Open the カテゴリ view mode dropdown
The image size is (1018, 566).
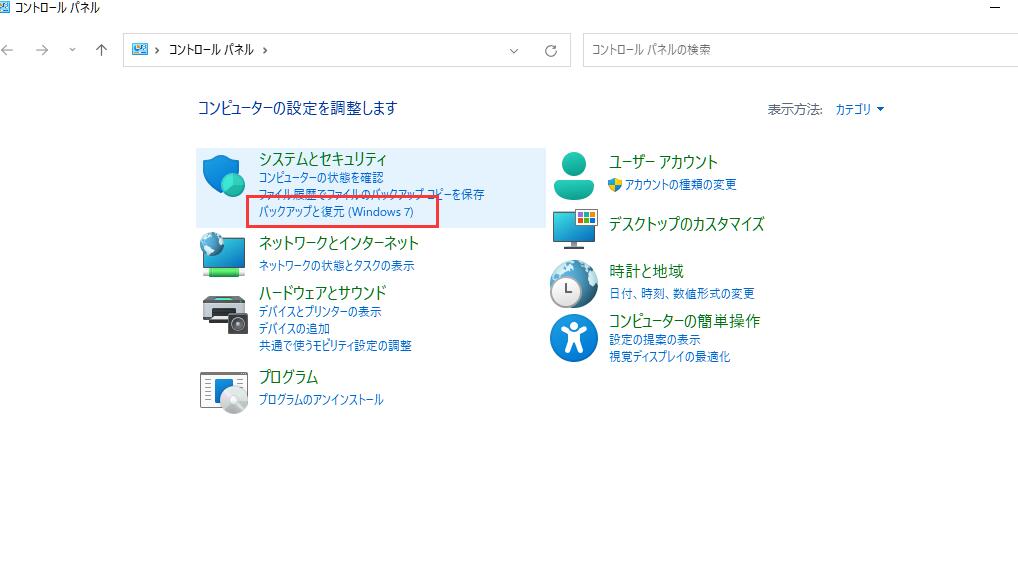(x=859, y=109)
